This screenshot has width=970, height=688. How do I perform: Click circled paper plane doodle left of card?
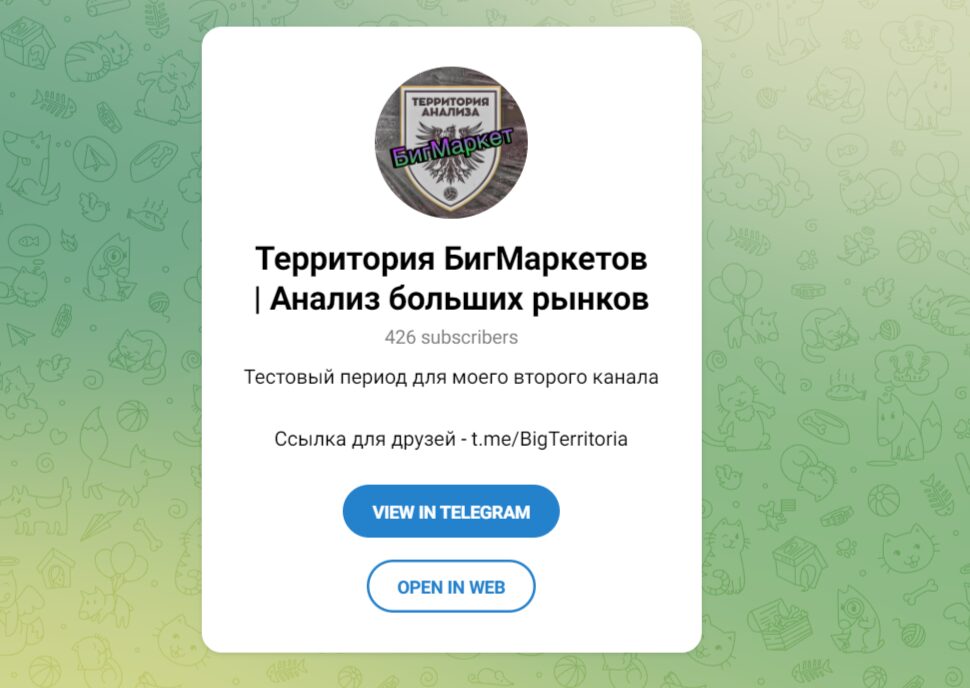tap(95, 159)
